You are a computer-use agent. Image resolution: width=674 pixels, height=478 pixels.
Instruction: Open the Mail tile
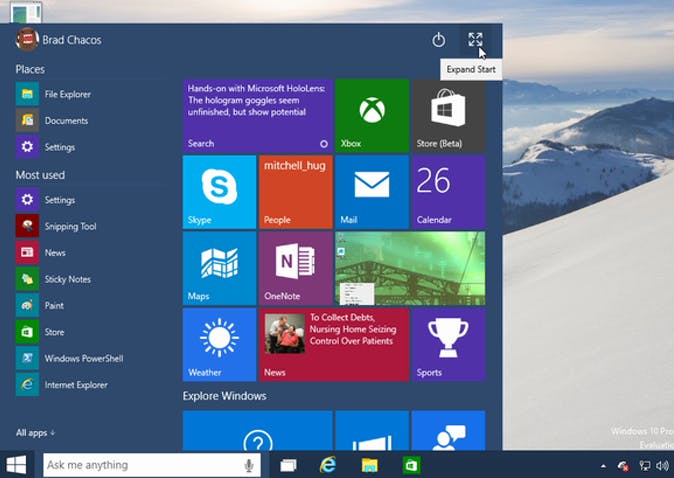[x=372, y=192]
